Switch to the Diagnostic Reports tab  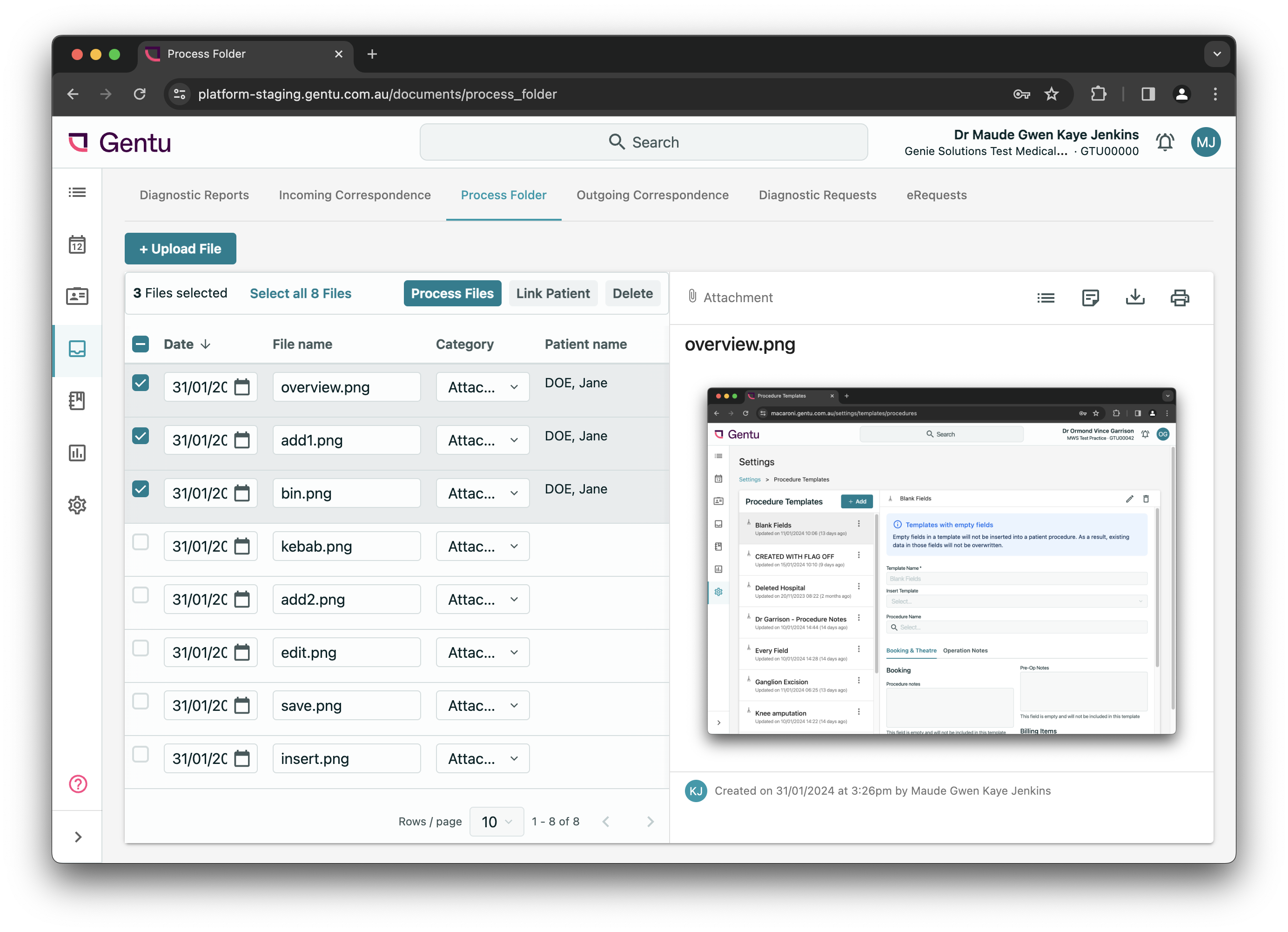(x=194, y=195)
